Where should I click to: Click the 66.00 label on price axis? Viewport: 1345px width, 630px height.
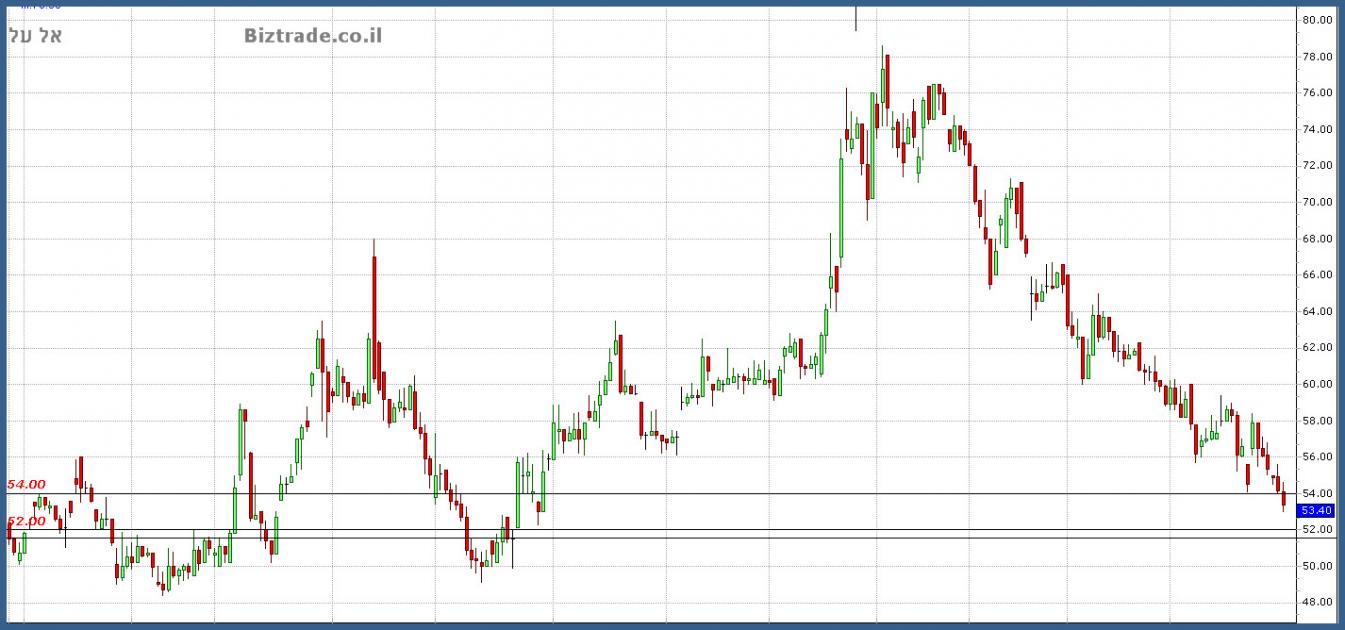pos(1316,275)
